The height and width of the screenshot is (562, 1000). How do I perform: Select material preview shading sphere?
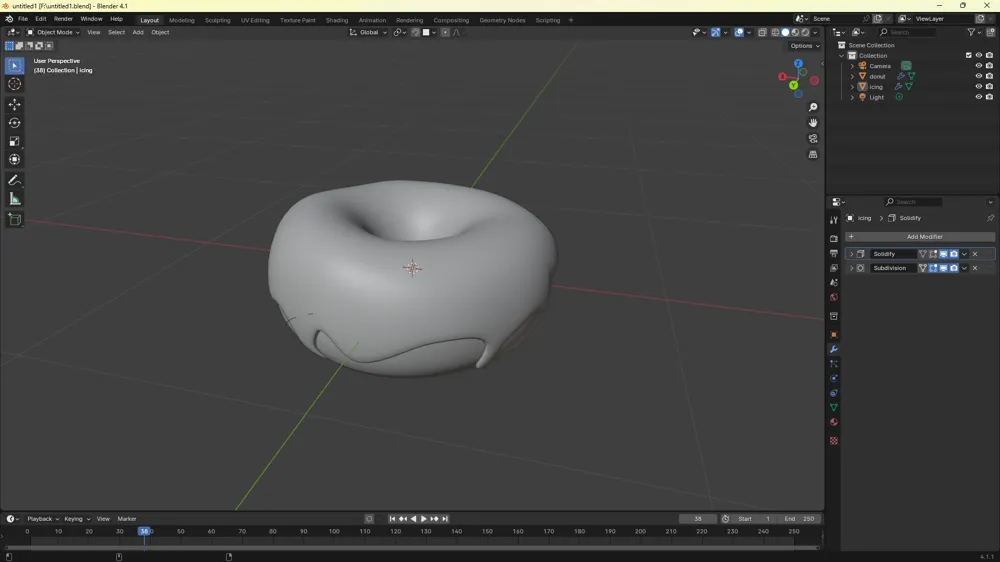point(795,33)
